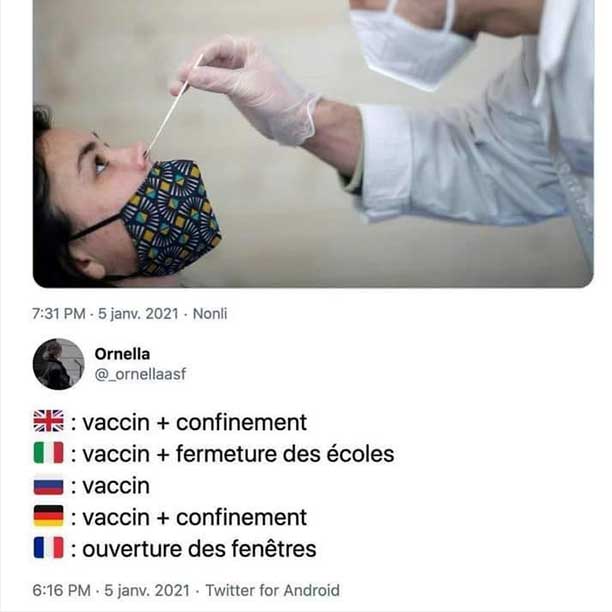The width and height of the screenshot is (612, 612).
Task: Click the lone 'vaccin' line text
Action: coord(116,486)
